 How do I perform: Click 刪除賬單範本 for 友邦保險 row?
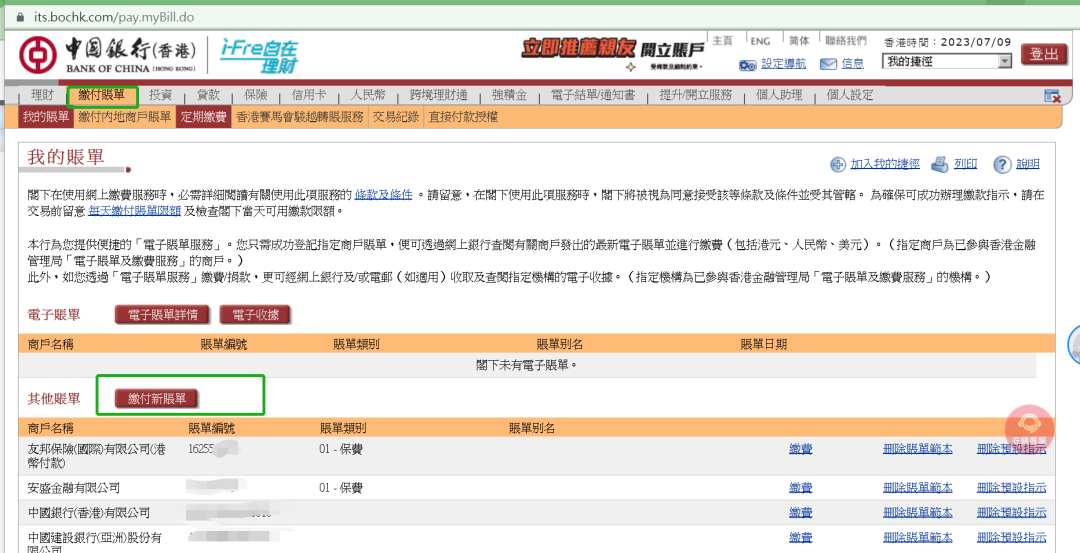click(917, 449)
